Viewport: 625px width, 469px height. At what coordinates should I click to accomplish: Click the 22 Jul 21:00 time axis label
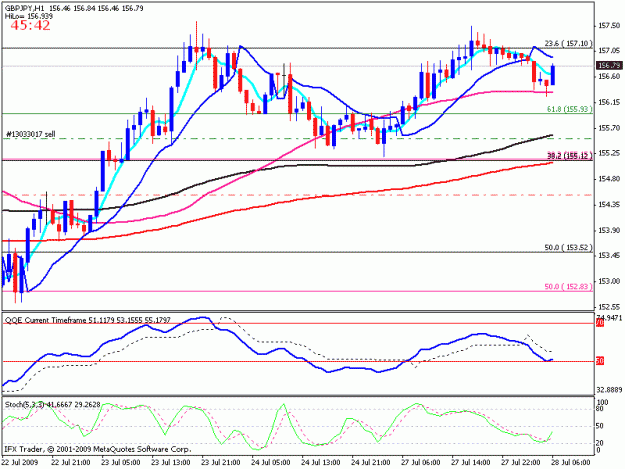[x=71, y=462]
